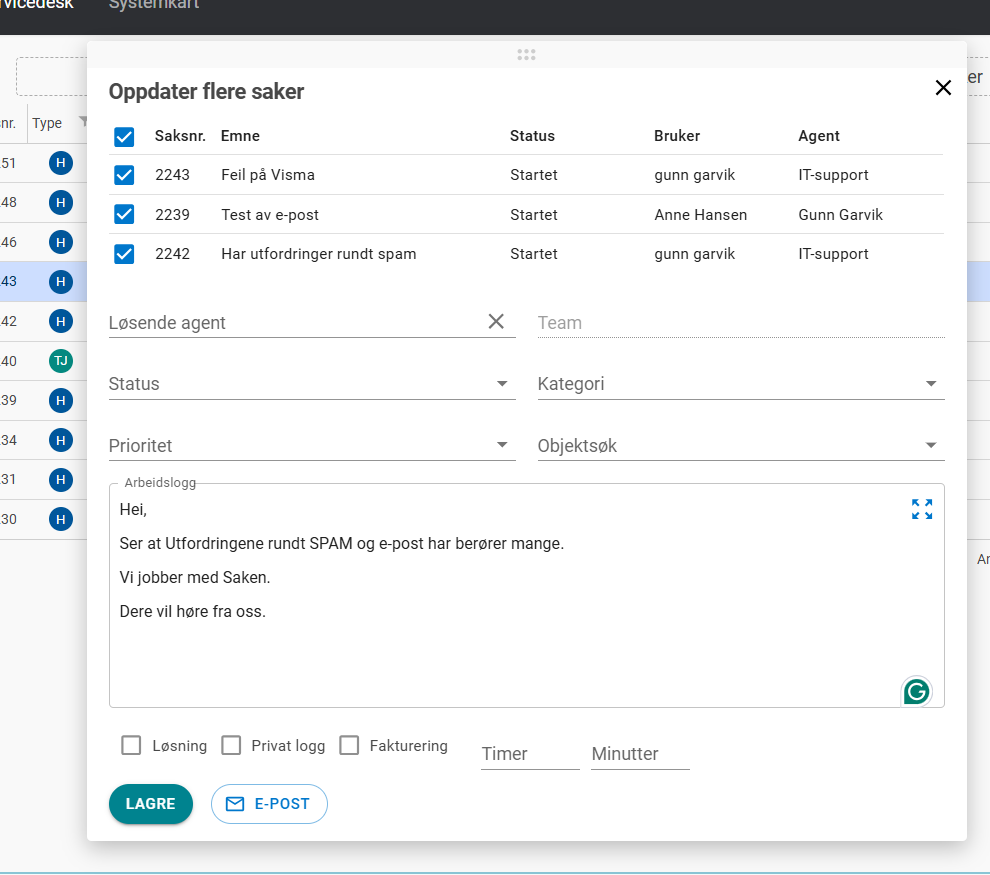Toggle the select-all cases checkbox
Screen dimensions: 990x875
pos(124,136)
